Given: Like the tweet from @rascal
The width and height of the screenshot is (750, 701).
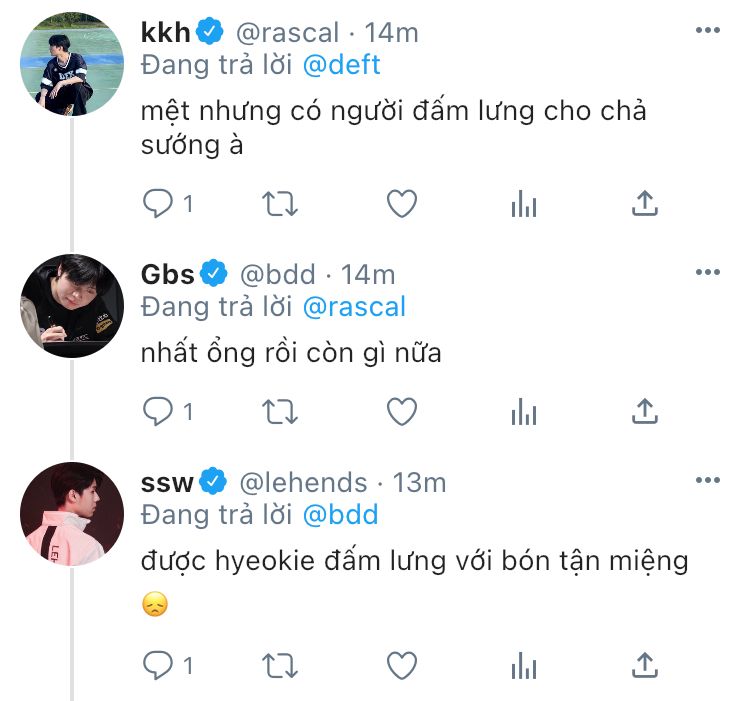Looking at the screenshot, I should coord(401,204).
